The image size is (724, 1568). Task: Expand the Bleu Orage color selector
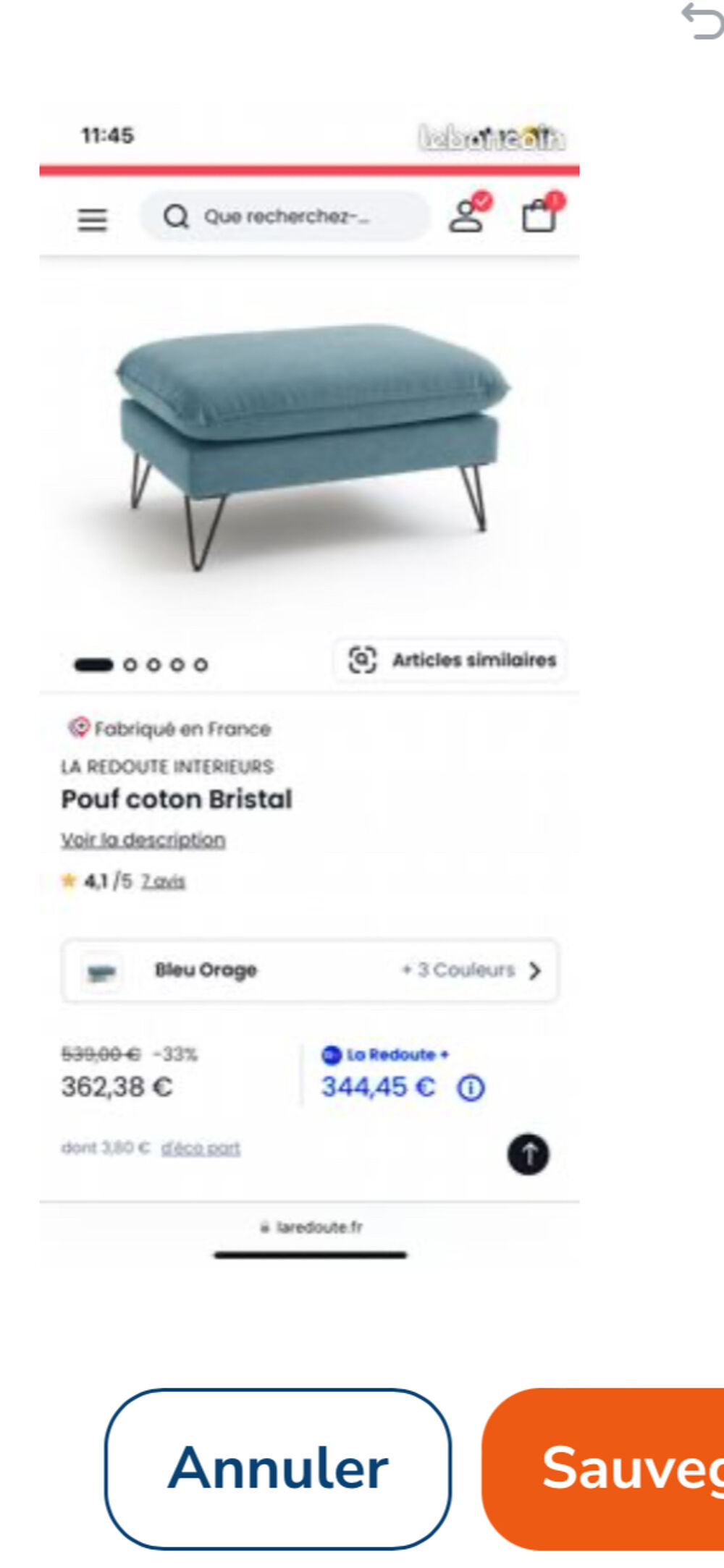coord(310,970)
